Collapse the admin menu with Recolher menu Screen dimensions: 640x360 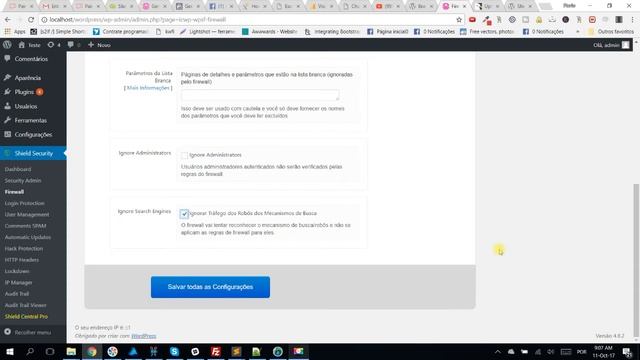coord(28,332)
